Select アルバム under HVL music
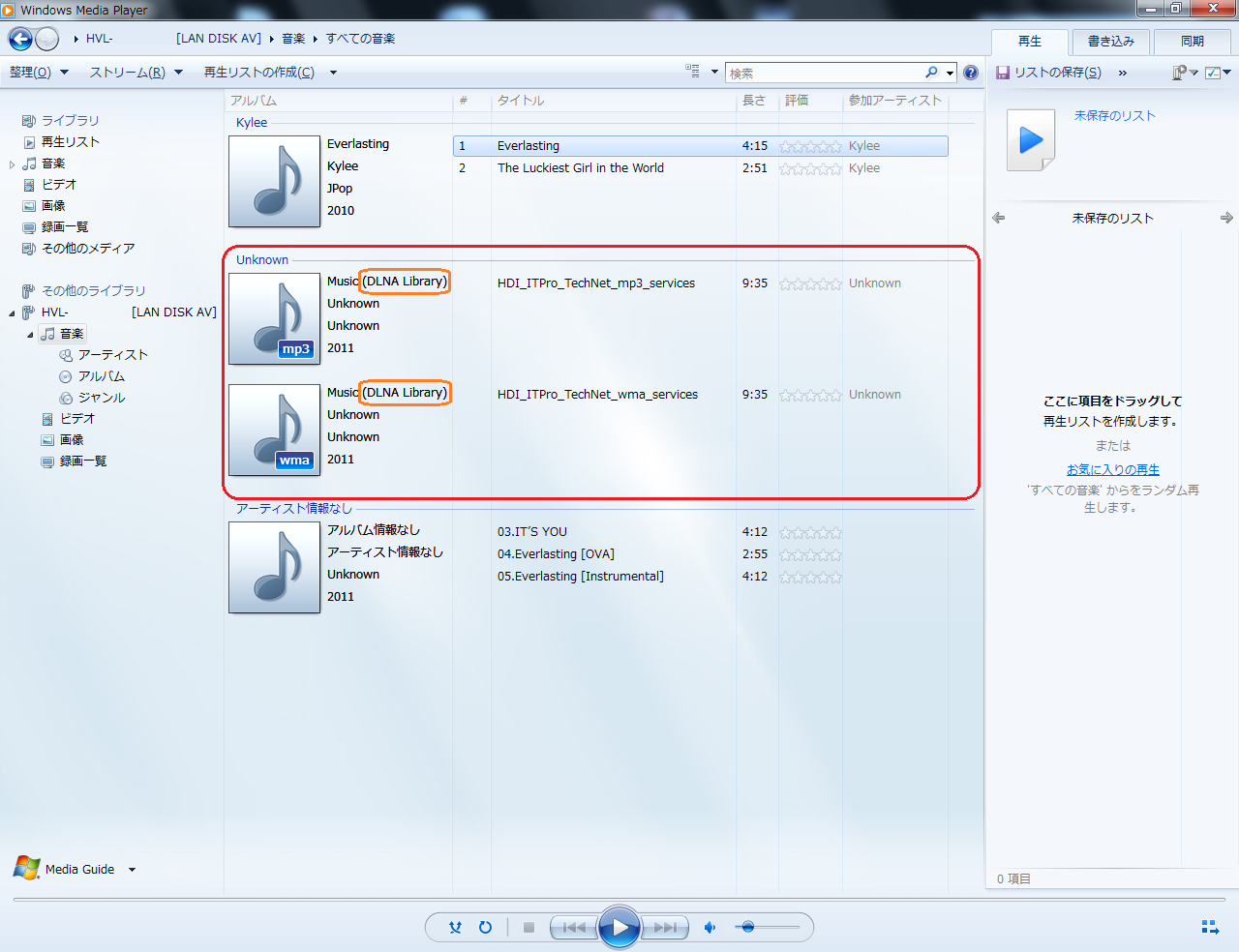This screenshot has height=952, width=1239. (101, 375)
